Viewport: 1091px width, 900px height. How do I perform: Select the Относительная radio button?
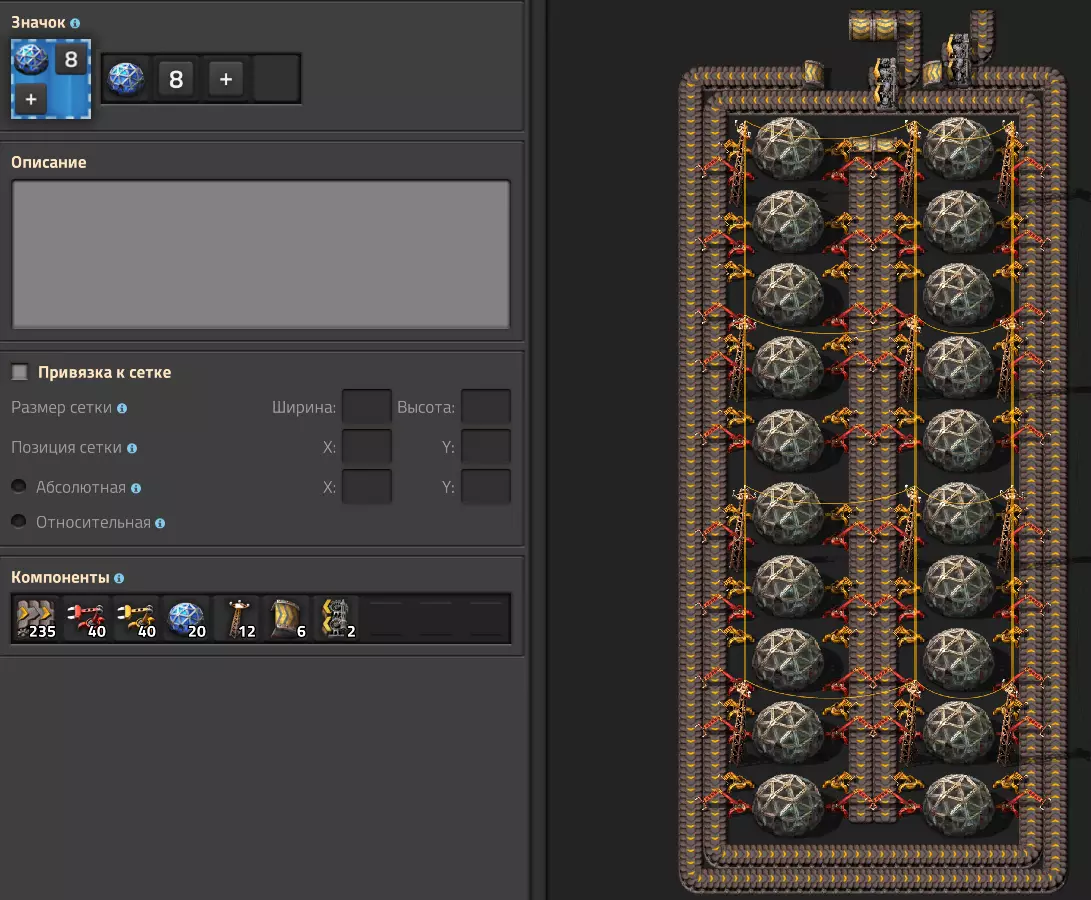tap(19, 521)
